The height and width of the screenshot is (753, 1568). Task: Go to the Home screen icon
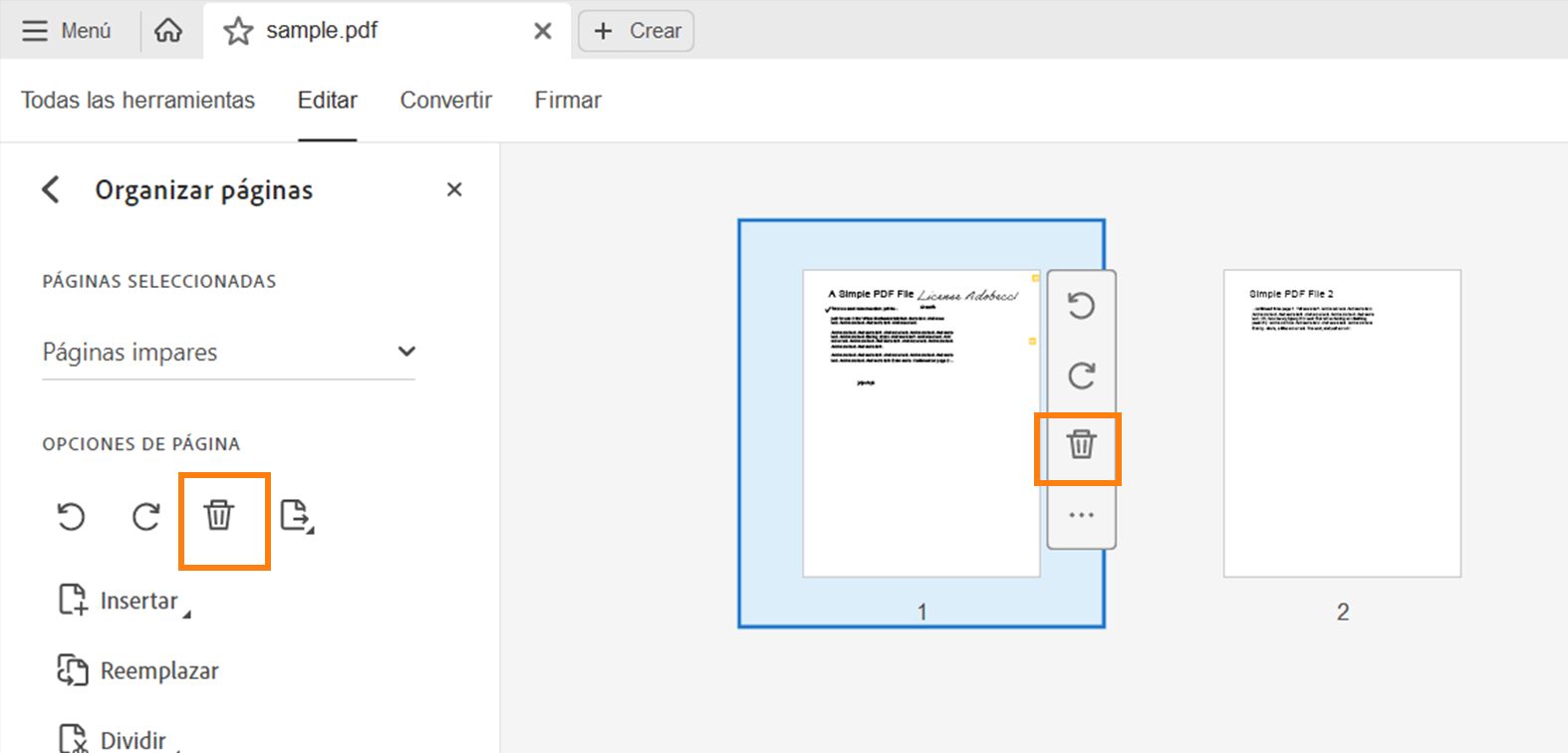168,31
